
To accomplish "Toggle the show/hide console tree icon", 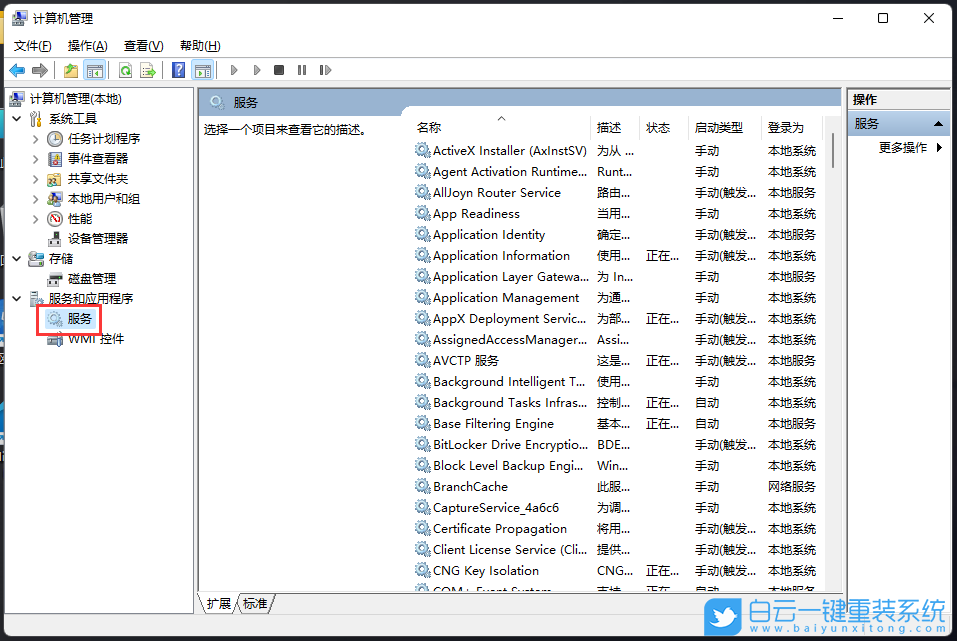I will click(x=94, y=70).
